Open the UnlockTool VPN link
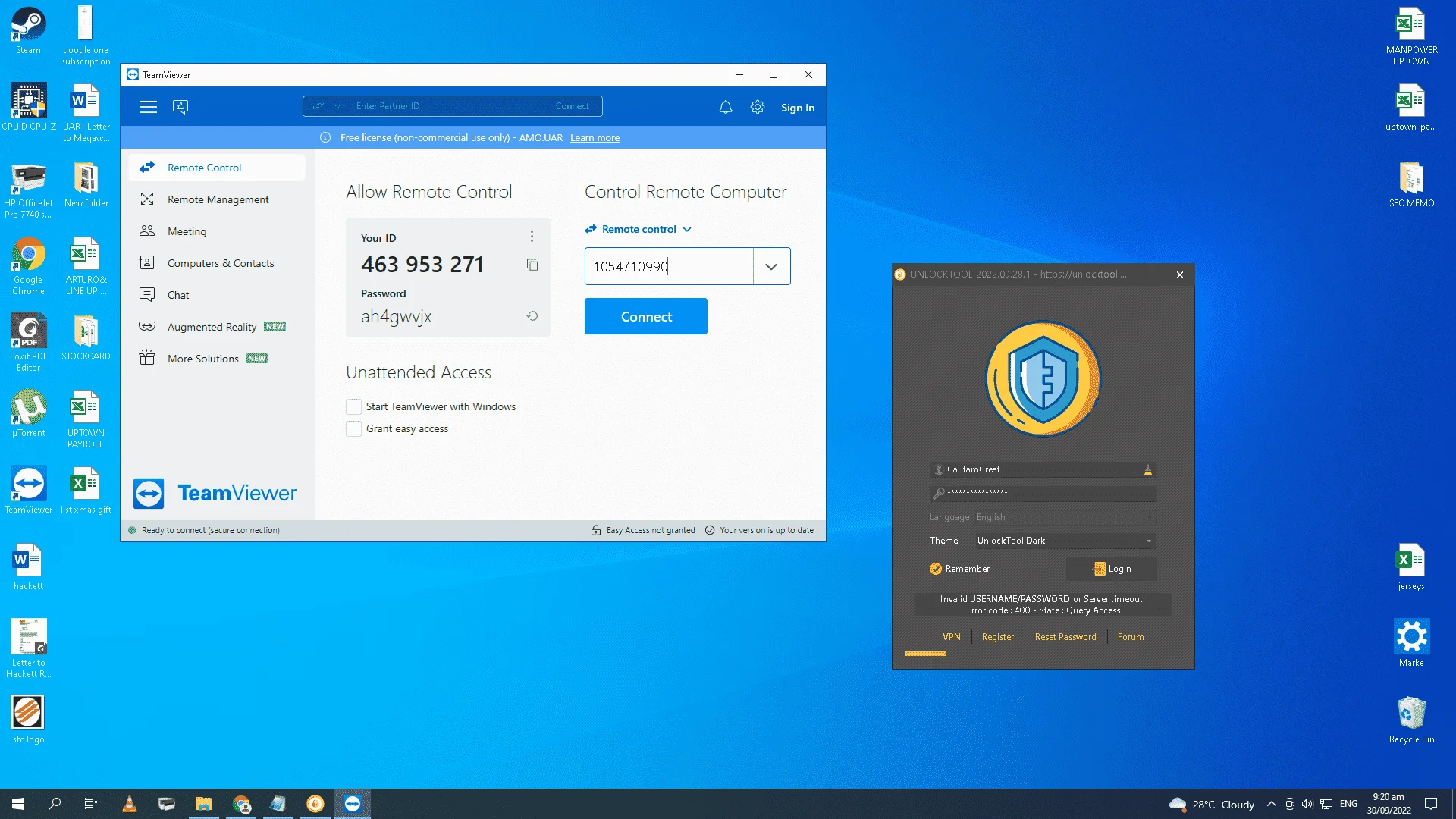 (951, 637)
